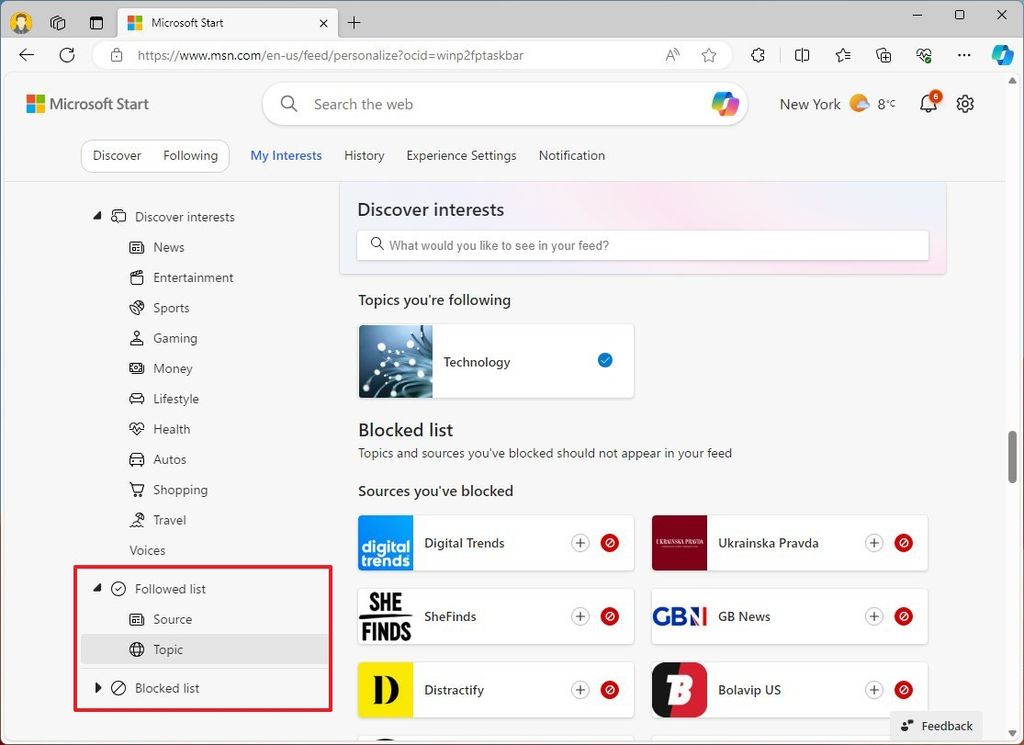Viewport: 1024px width, 745px height.
Task: Open the Health interests category
Action: 135,429
